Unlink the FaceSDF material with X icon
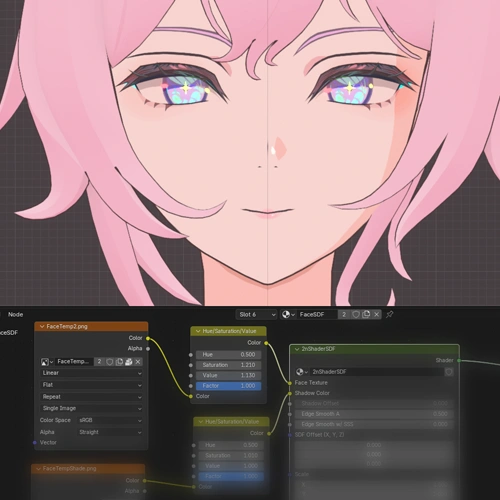The height and width of the screenshot is (500, 500). click(x=376, y=314)
